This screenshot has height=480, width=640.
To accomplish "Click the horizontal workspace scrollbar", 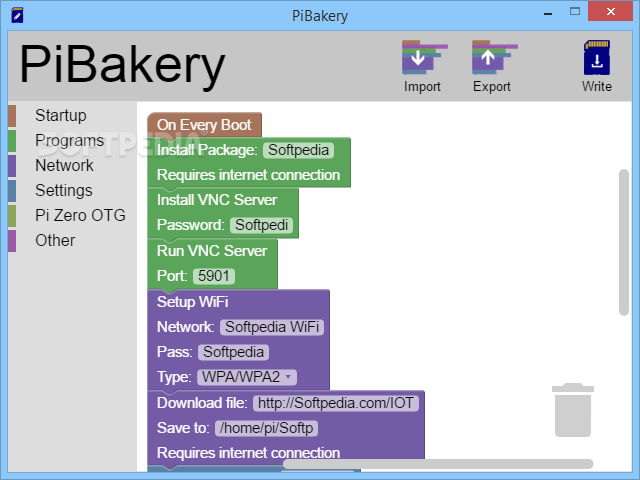I will (x=438, y=464).
